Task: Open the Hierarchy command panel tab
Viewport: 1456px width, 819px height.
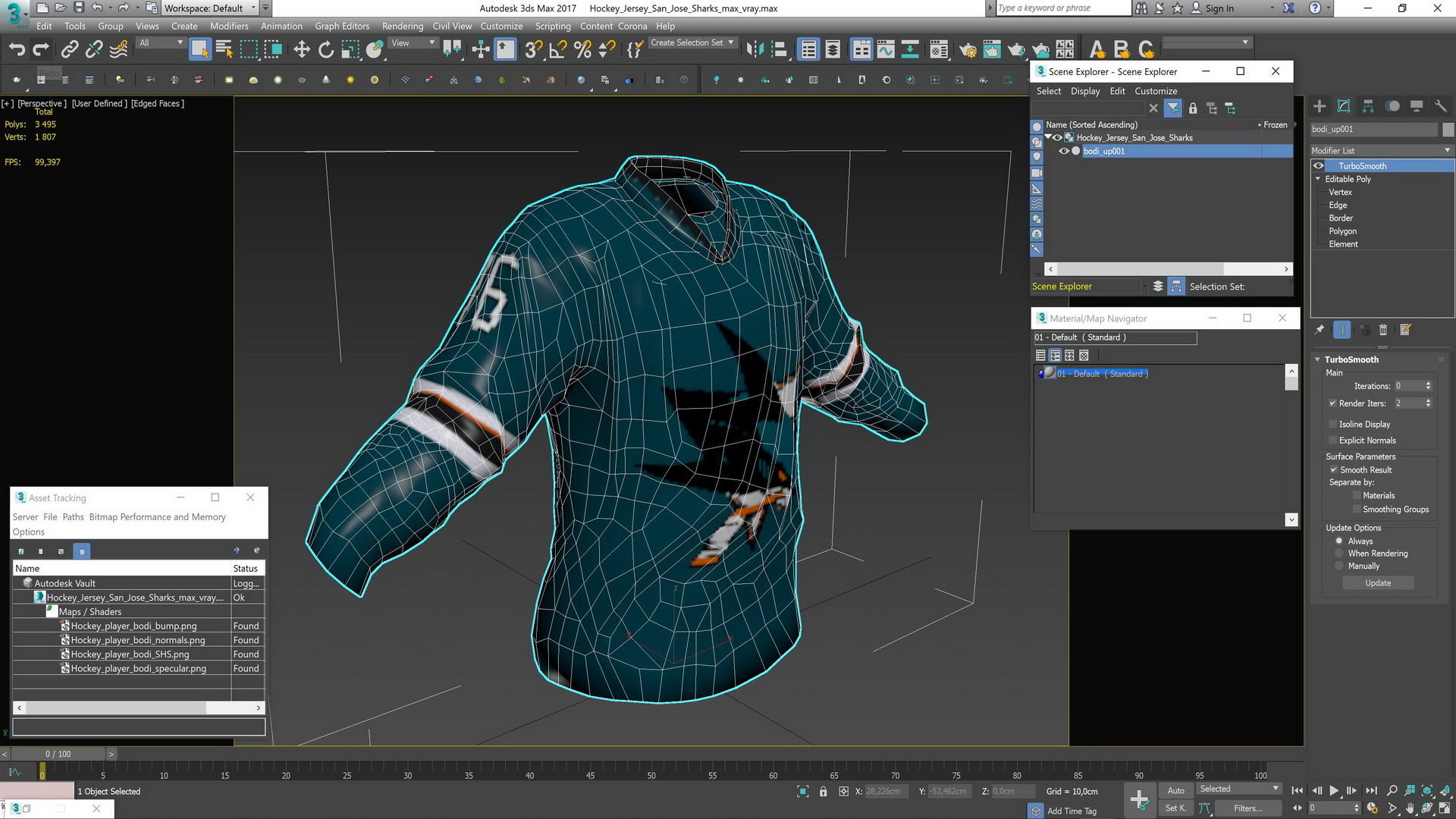Action: pos(1368,106)
